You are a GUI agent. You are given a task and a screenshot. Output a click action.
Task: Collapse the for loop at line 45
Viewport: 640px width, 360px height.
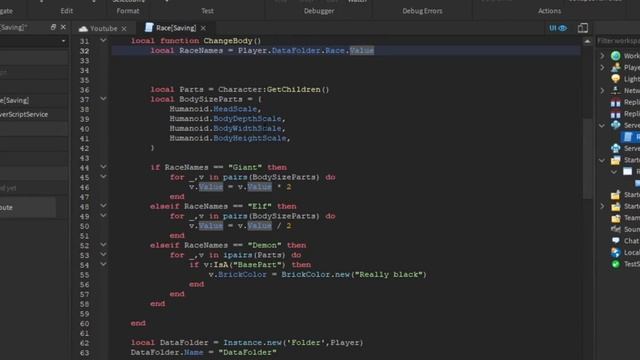[x=103, y=177]
